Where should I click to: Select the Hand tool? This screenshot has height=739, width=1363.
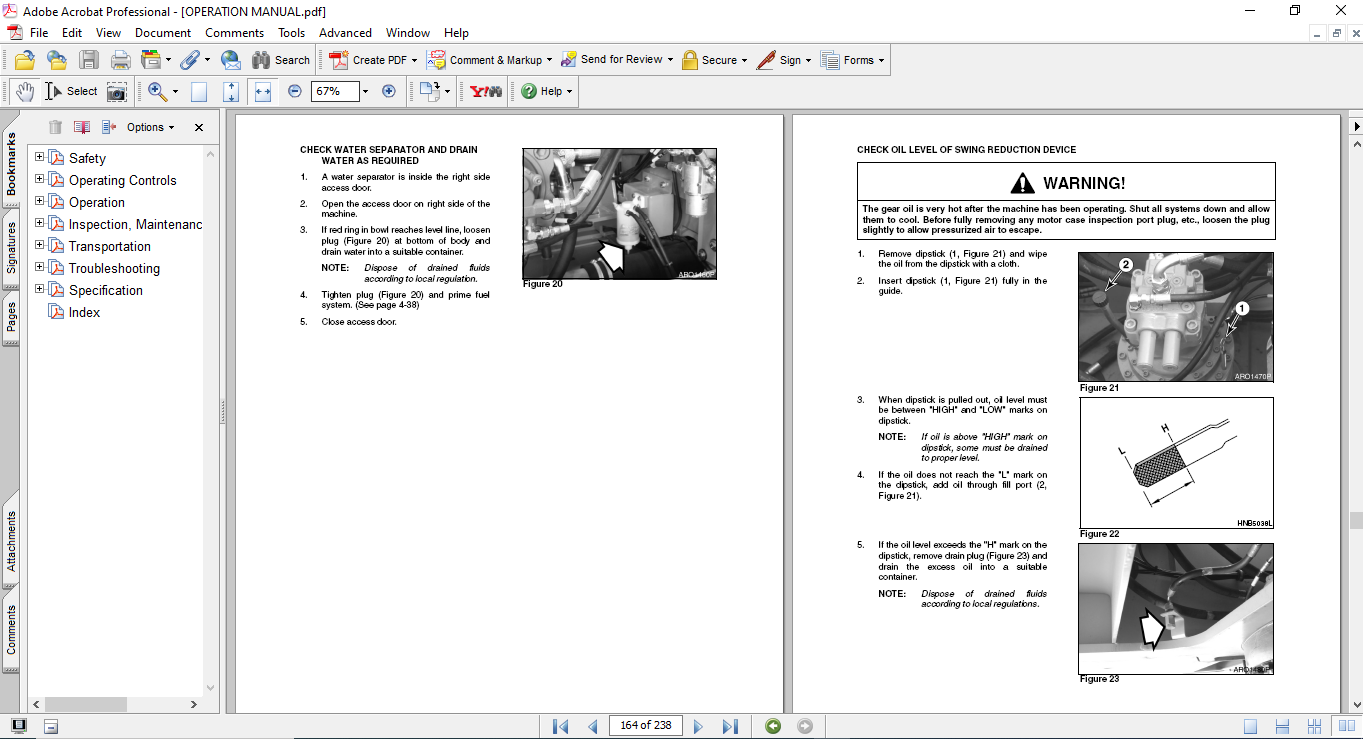point(24,91)
